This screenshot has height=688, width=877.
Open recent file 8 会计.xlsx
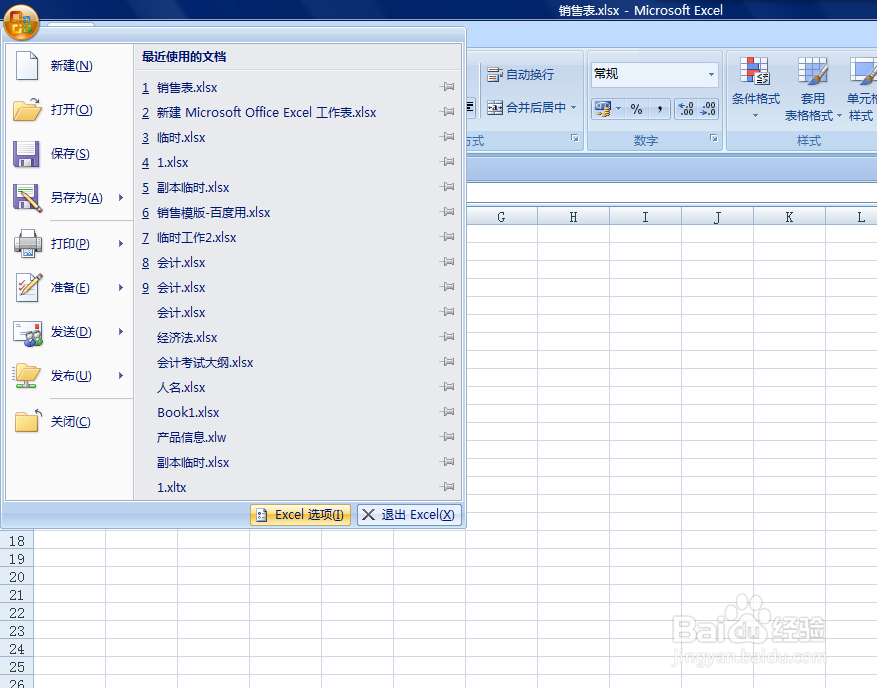coord(298,262)
